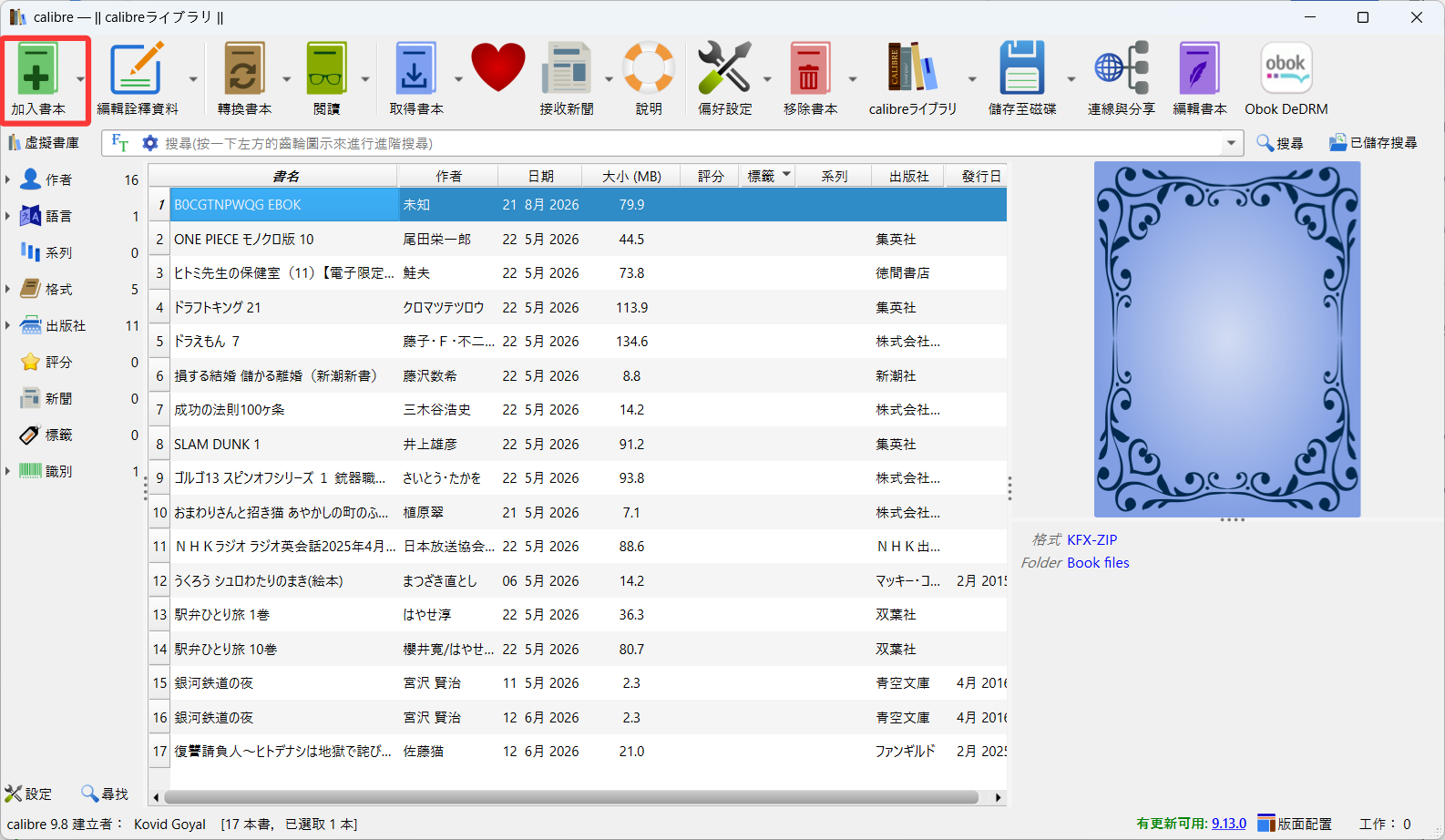The height and width of the screenshot is (840, 1445).
Task: Sort by 大小 (MB) column header
Action: [632, 176]
